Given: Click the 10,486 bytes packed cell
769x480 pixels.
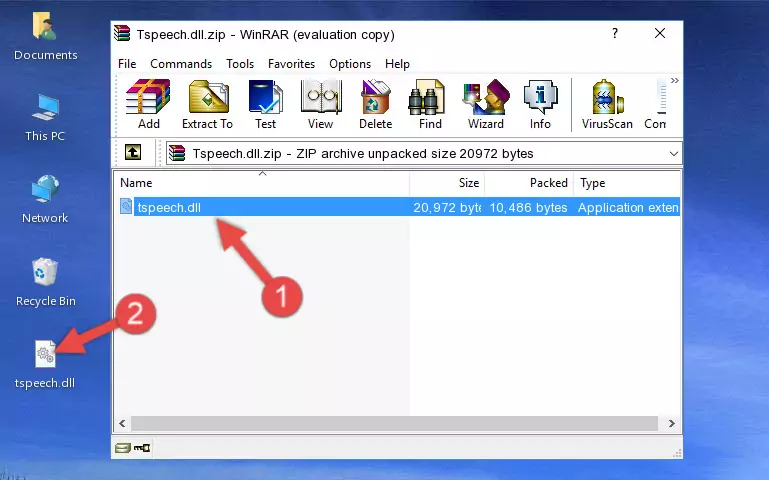Looking at the screenshot, I should point(528,207).
